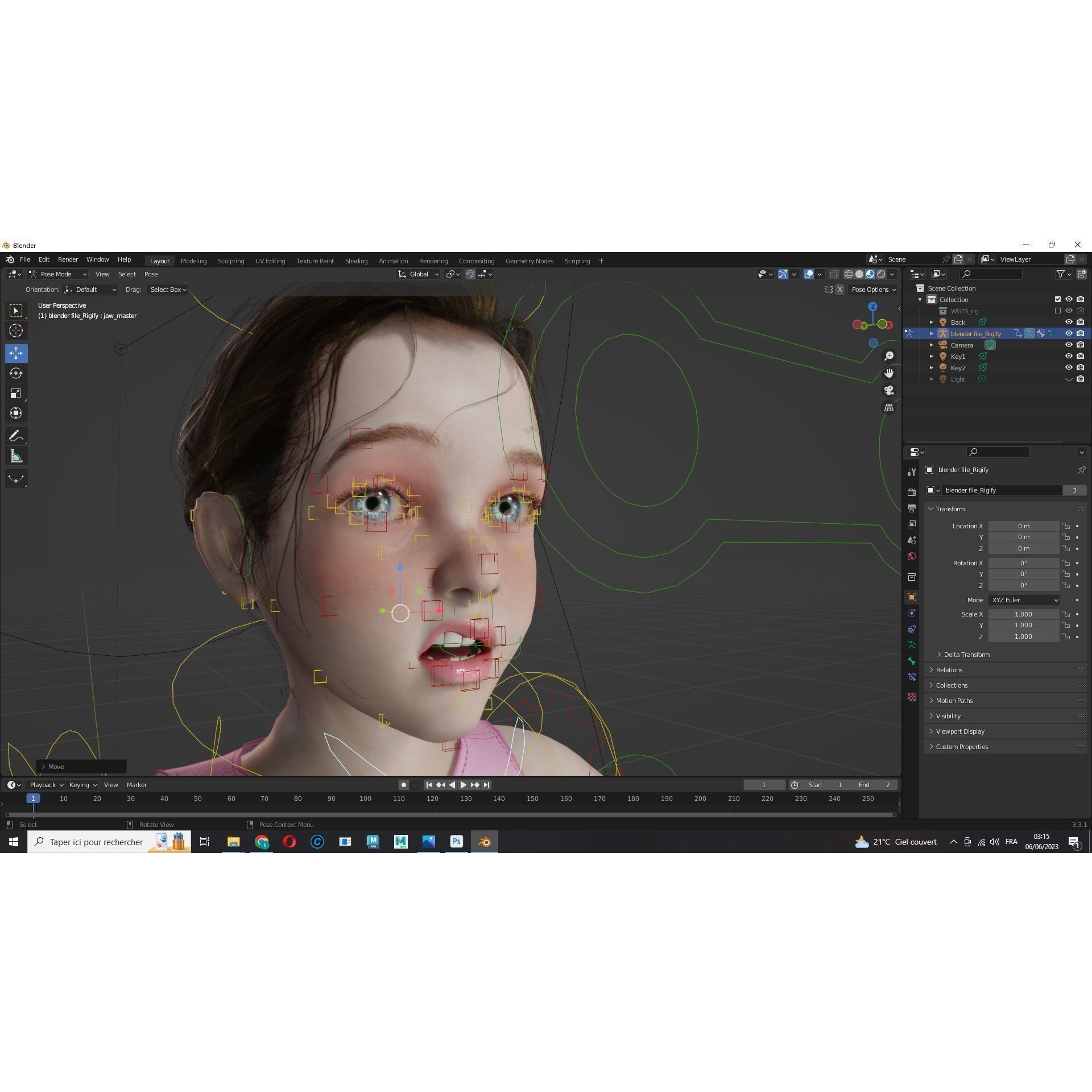Screen dimensions: 1092x1092
Task: Open the World Properties tab
Action: coord(912,556)
